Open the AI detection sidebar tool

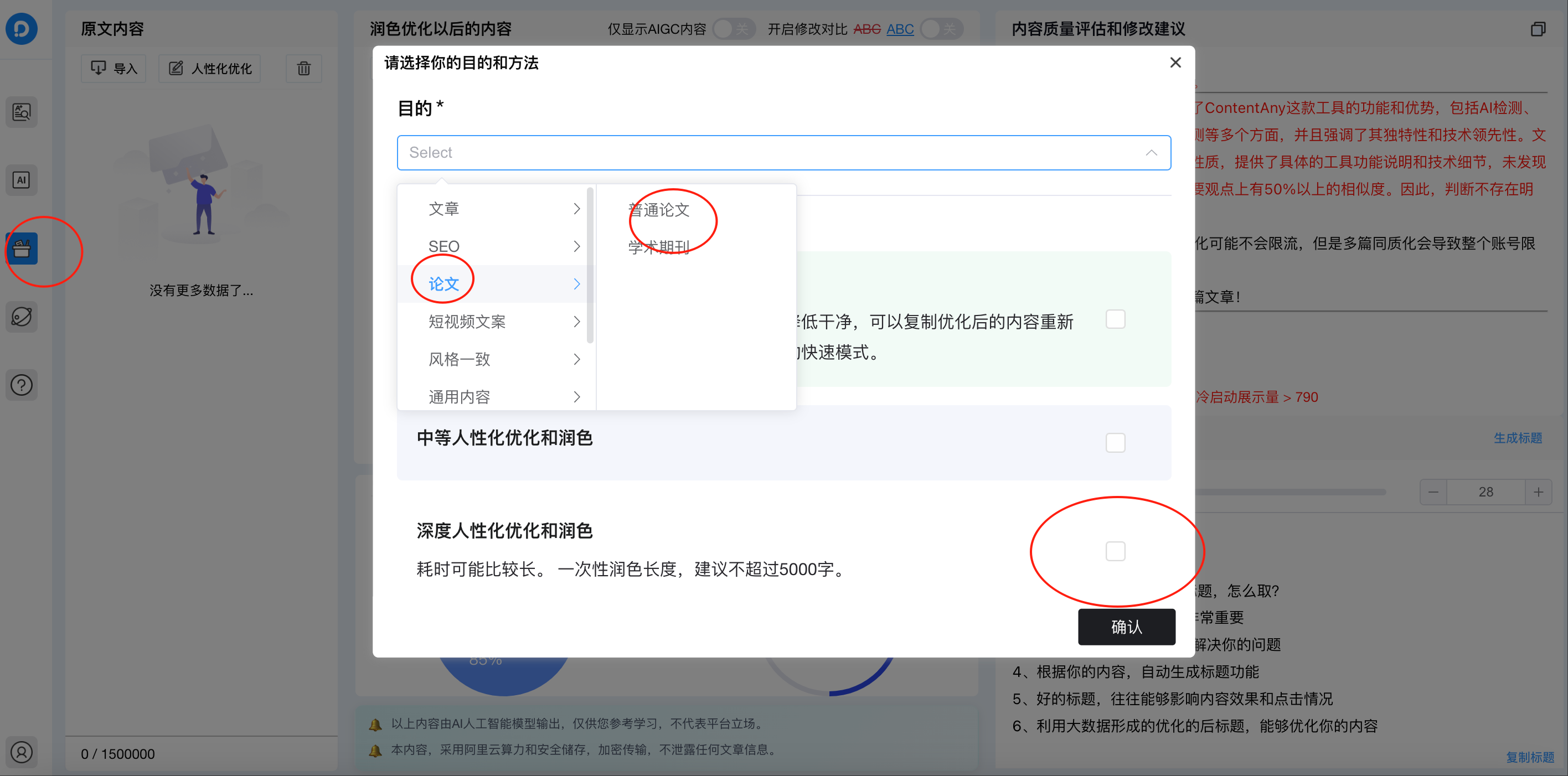coord(21,179)
